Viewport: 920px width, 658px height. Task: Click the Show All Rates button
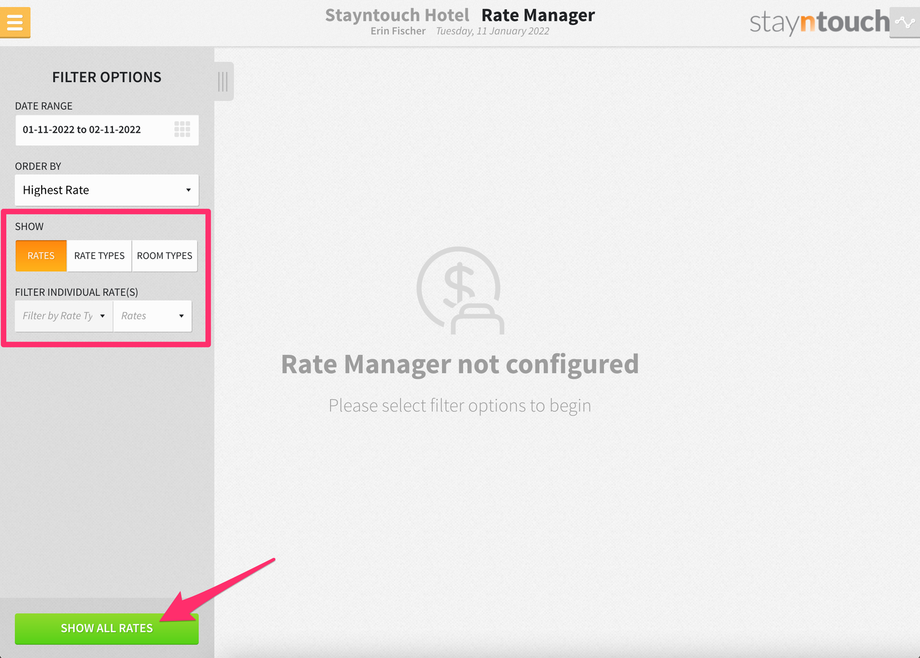pyautogui.click(x=107, y=629)
